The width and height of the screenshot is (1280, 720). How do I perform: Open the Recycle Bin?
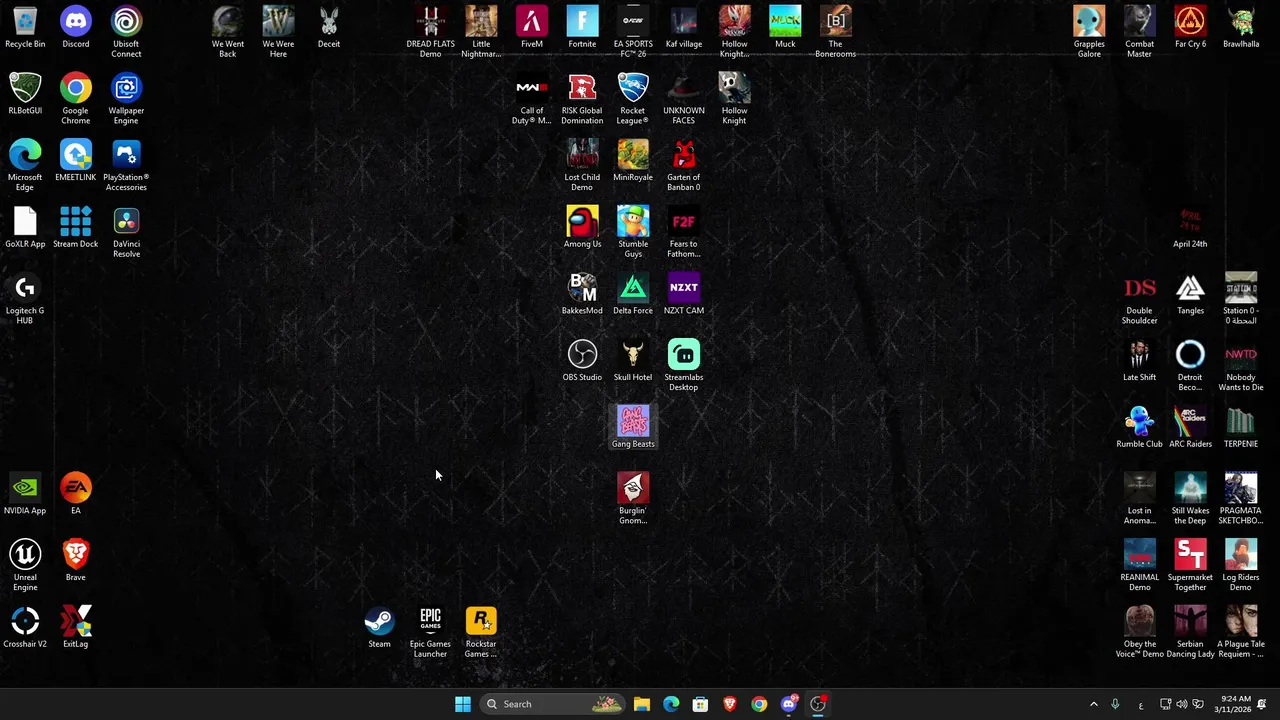click(25, 28)
